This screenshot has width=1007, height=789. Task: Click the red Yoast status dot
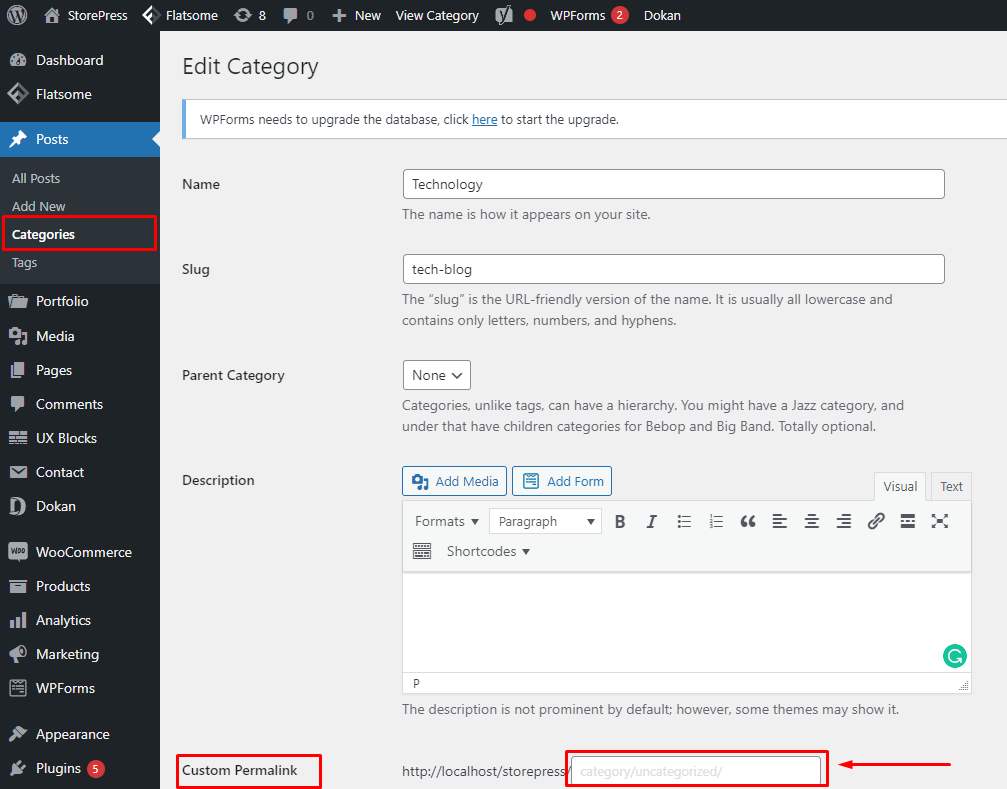(x=530, y=15)
